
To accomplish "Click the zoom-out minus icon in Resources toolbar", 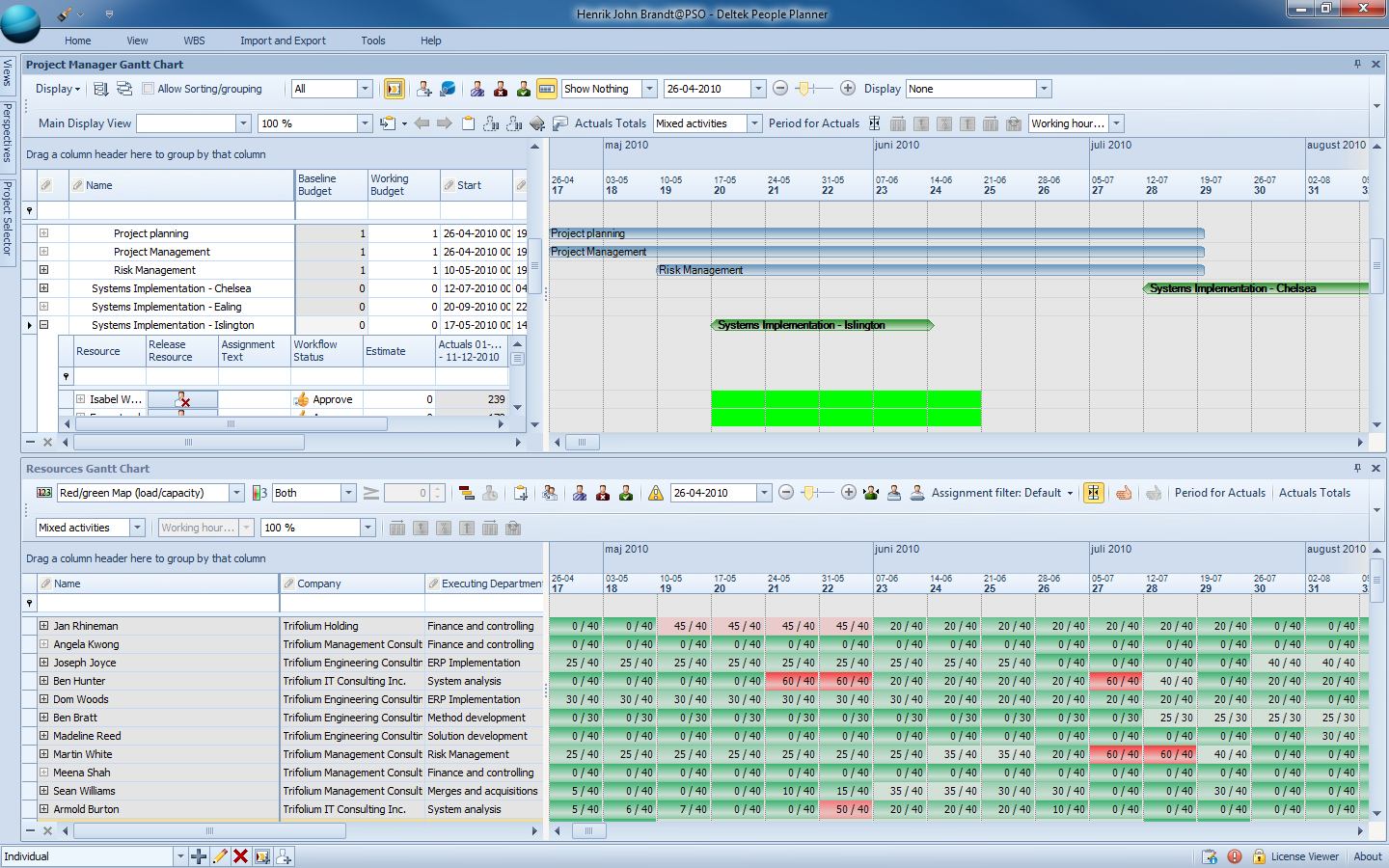I will tap(786, 493).
